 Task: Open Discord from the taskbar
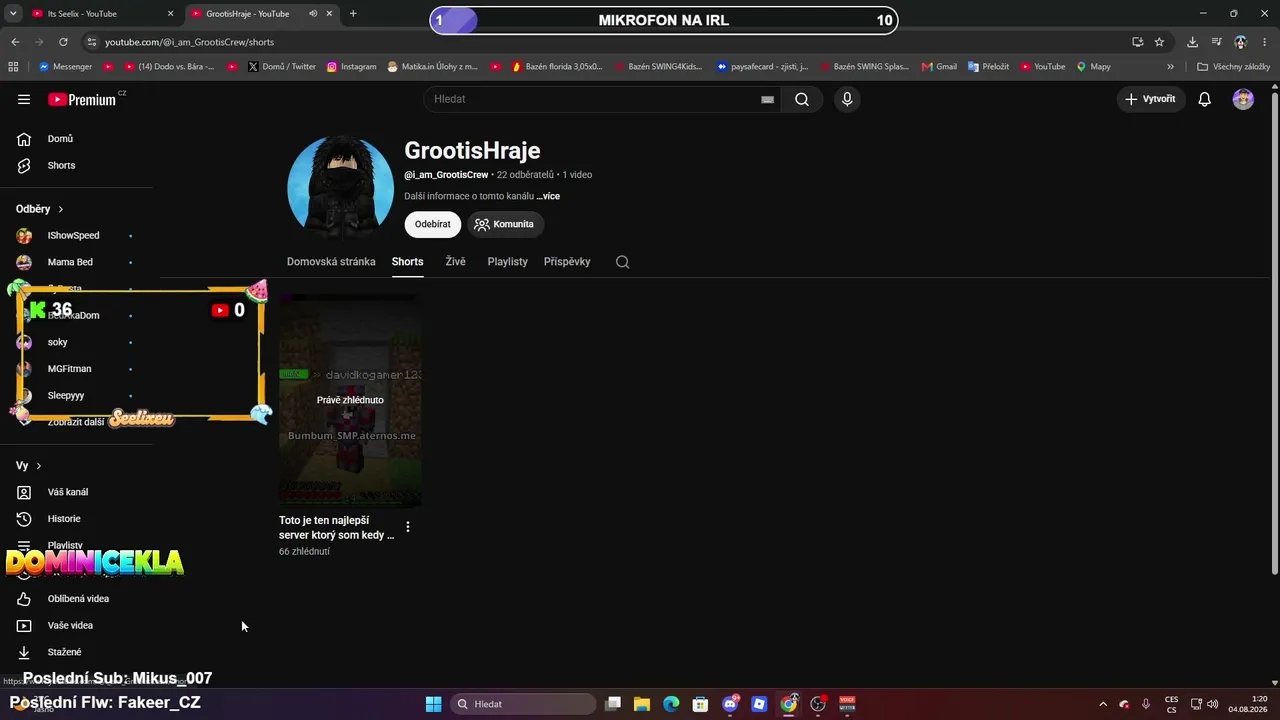[x=730, y=704]
